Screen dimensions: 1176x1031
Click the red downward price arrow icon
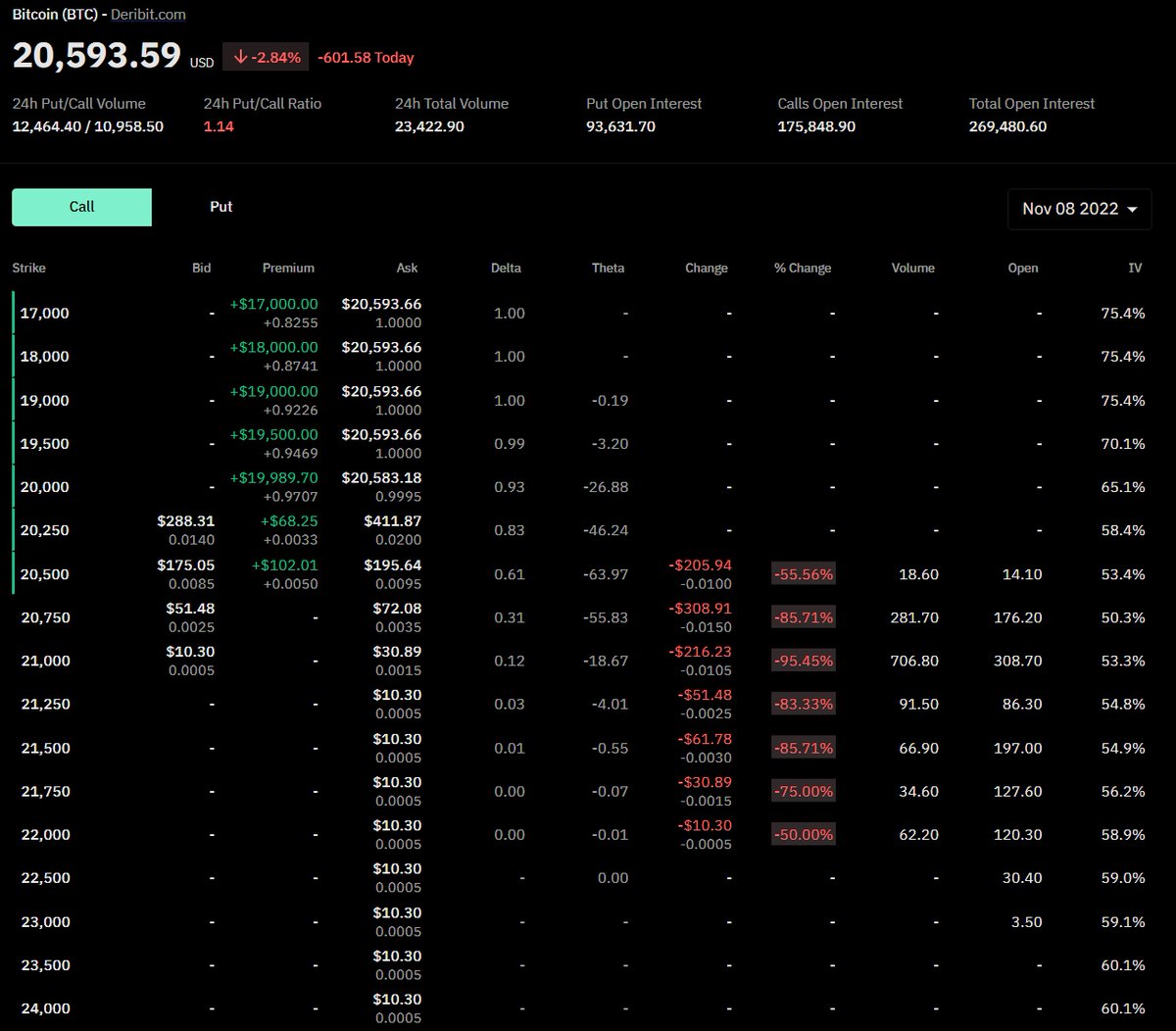point(241,57)
